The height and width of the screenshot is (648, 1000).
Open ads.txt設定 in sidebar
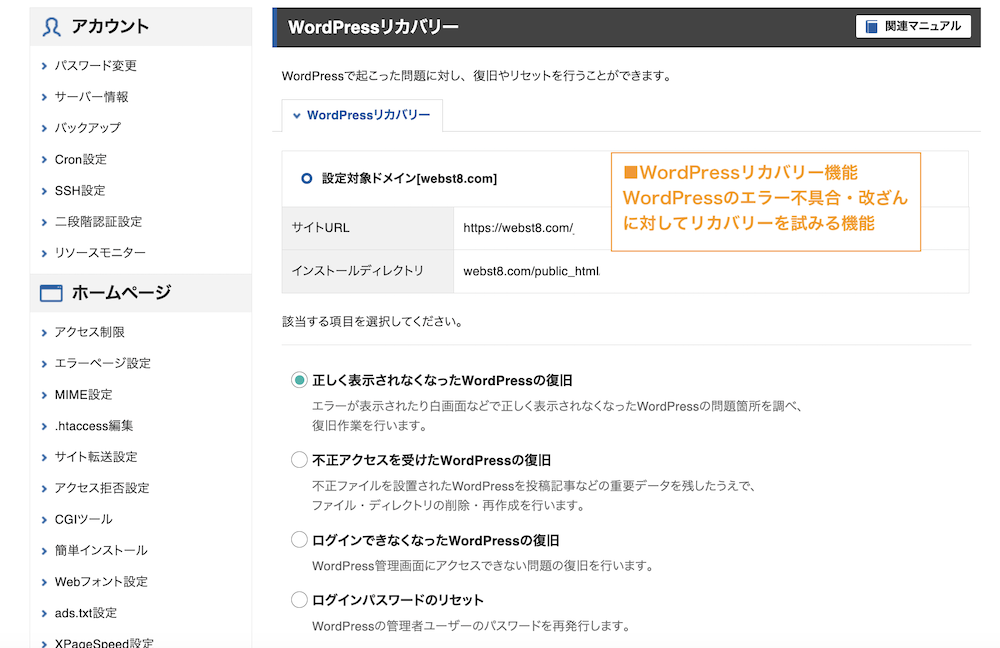coord(86,614)
